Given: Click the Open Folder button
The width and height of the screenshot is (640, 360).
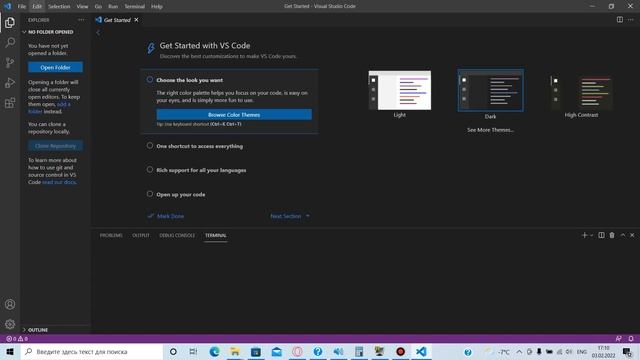Looking at the screenshot, I should point(56,67).
